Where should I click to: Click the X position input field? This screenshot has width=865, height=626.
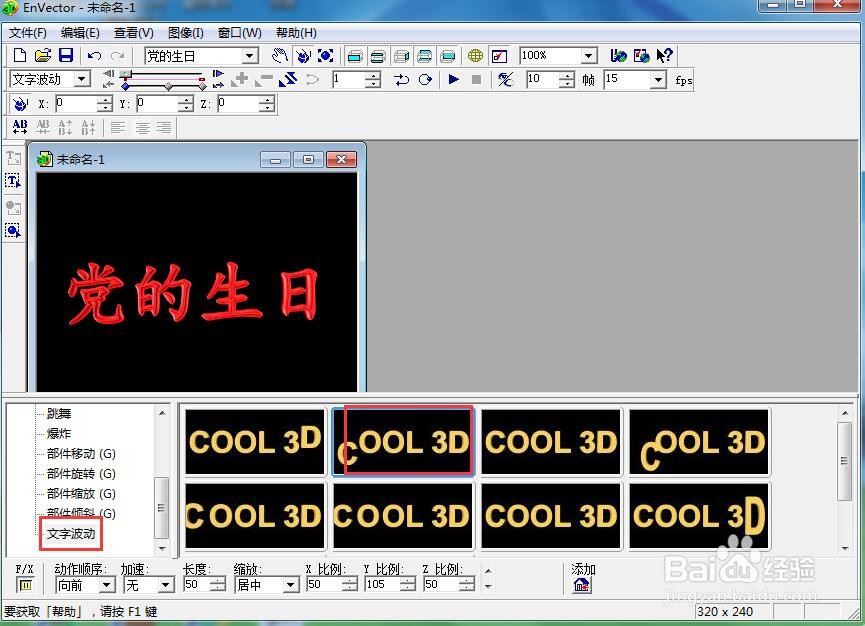pyautogui.click(x=77, y=104)
